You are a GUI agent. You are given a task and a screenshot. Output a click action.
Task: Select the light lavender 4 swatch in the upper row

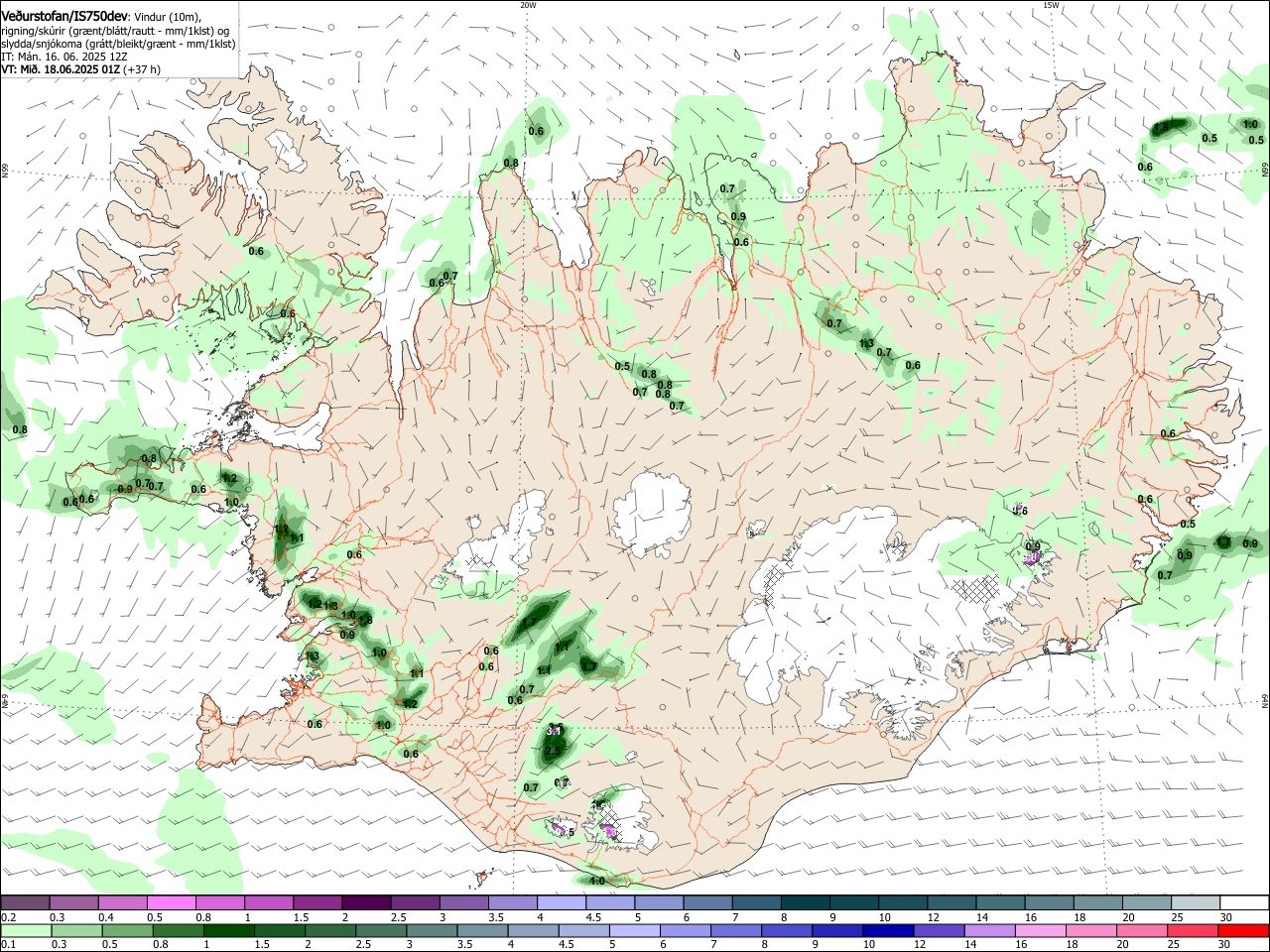click(x=561, y=902)
